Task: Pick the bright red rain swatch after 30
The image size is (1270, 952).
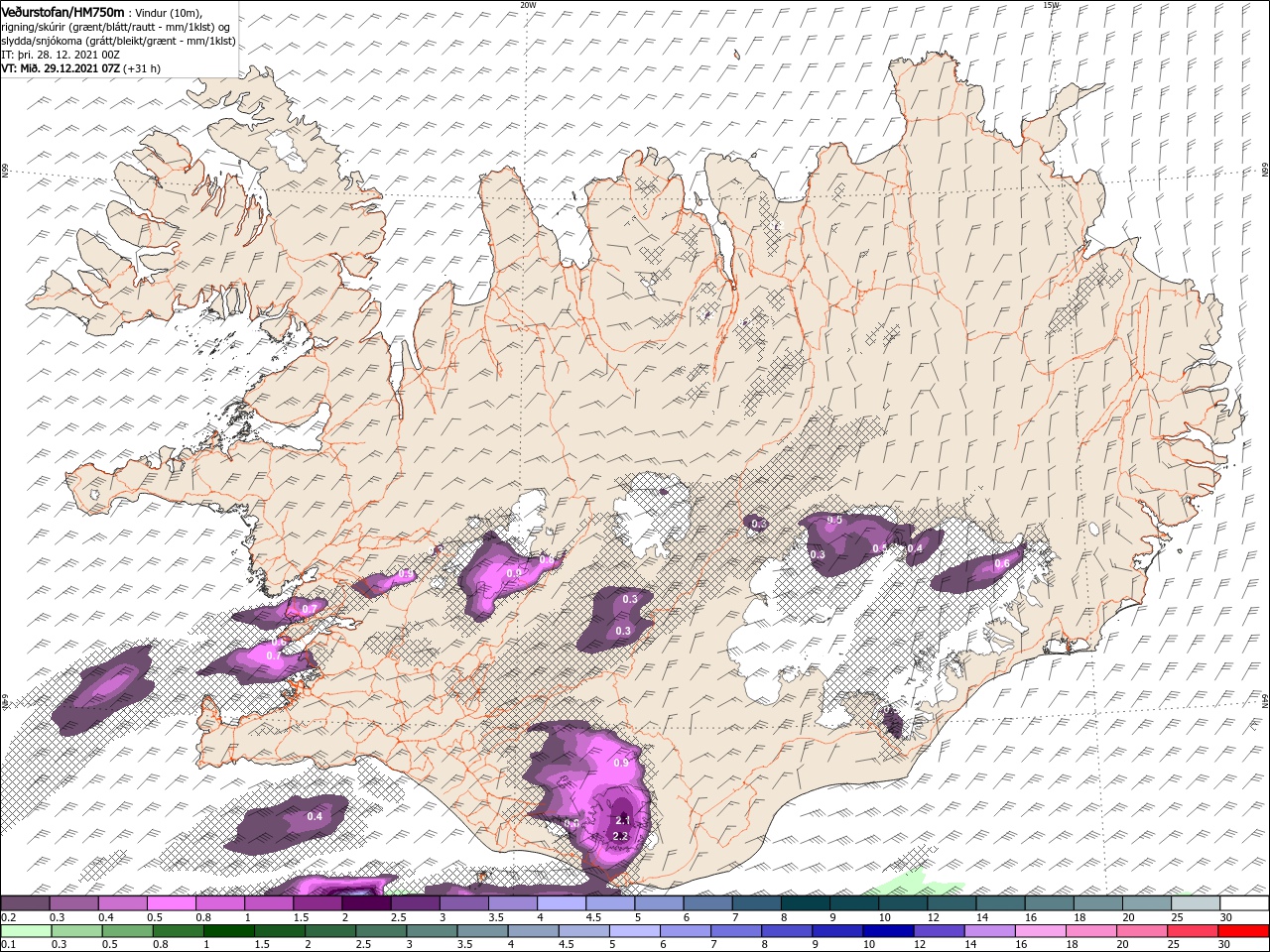Action: coord(1243,931)
